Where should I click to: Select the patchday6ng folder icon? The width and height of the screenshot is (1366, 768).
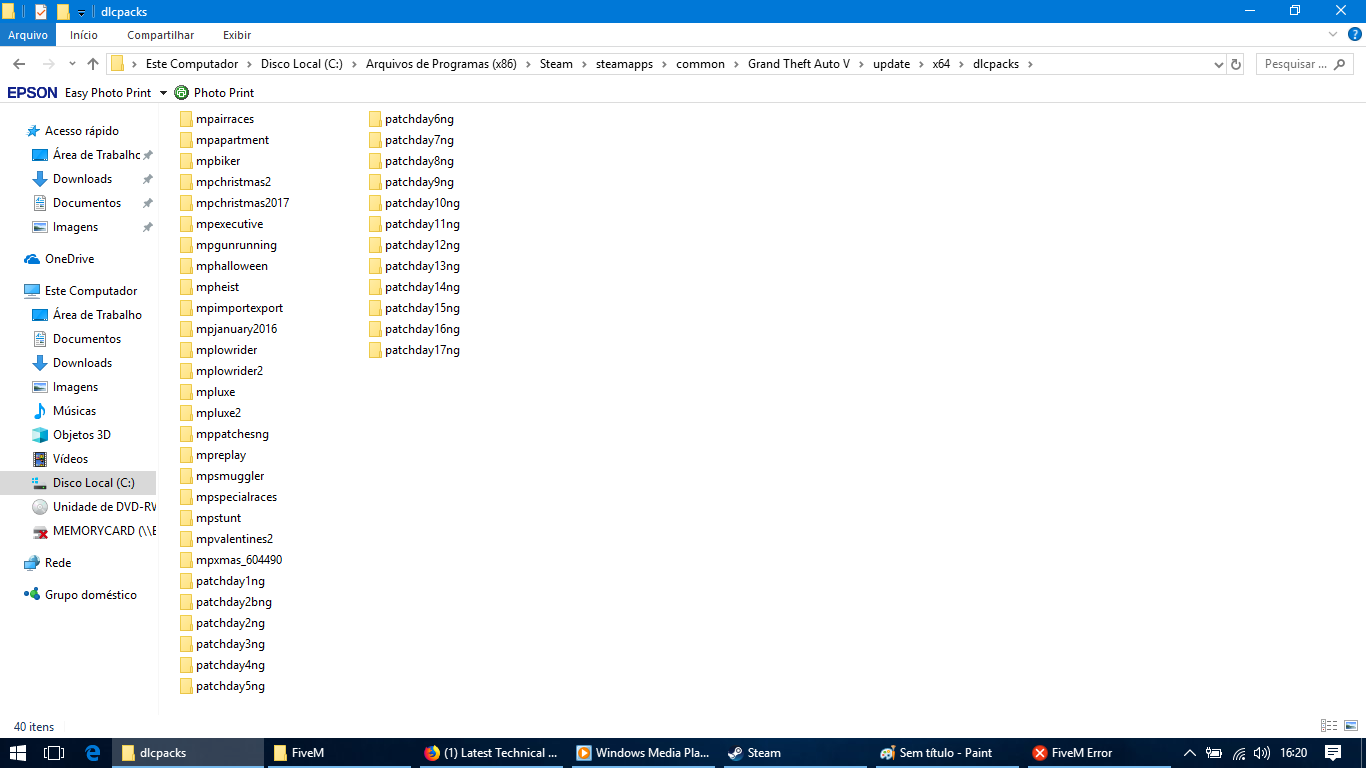(375, 119)
